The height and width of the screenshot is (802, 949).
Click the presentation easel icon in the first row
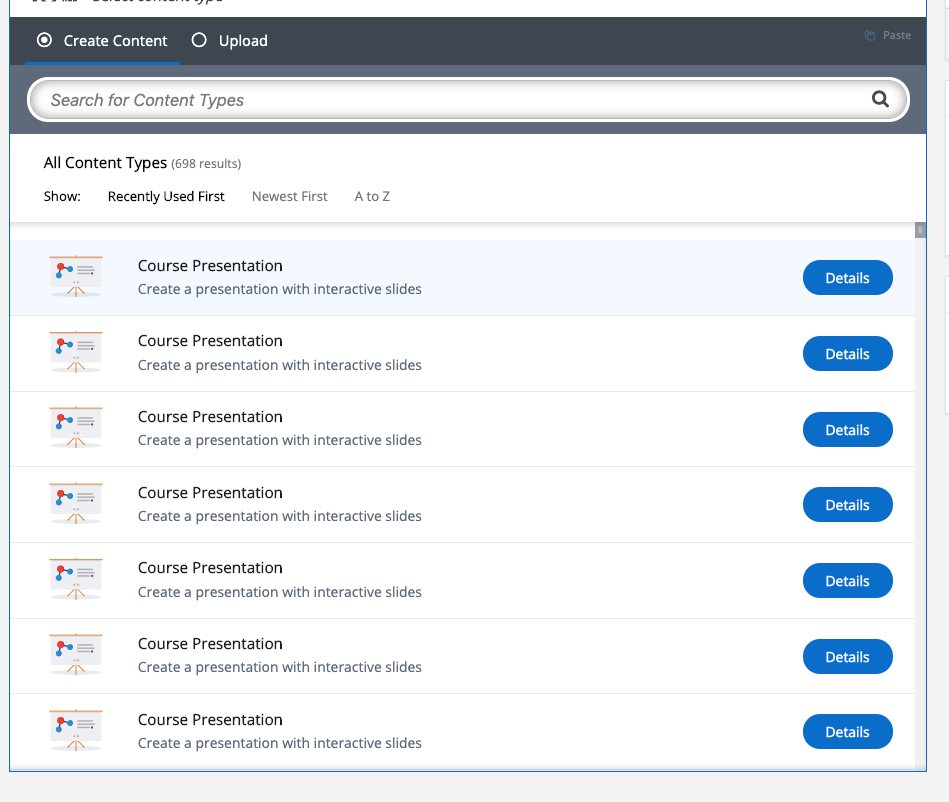(76, 277)
